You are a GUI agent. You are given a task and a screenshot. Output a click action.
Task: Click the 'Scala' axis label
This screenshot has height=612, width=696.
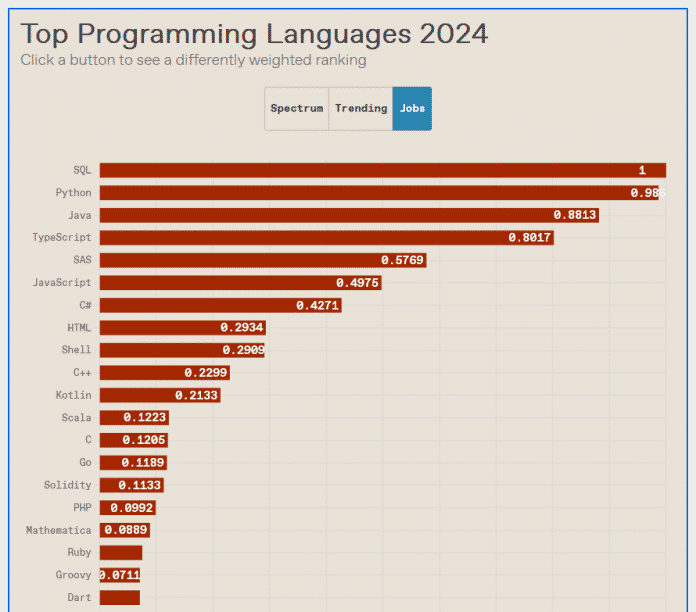click(76, 418)
